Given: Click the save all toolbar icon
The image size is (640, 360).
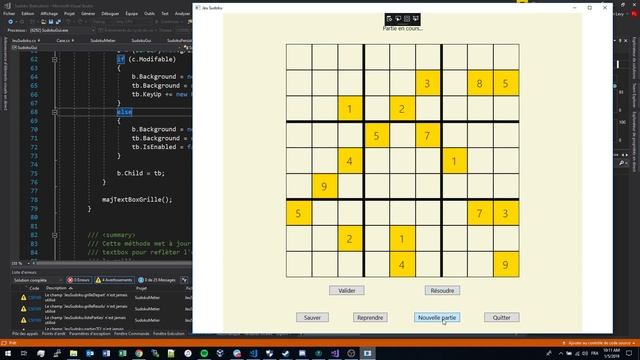Looking at the screenshot, I should (x=58, y=22).
